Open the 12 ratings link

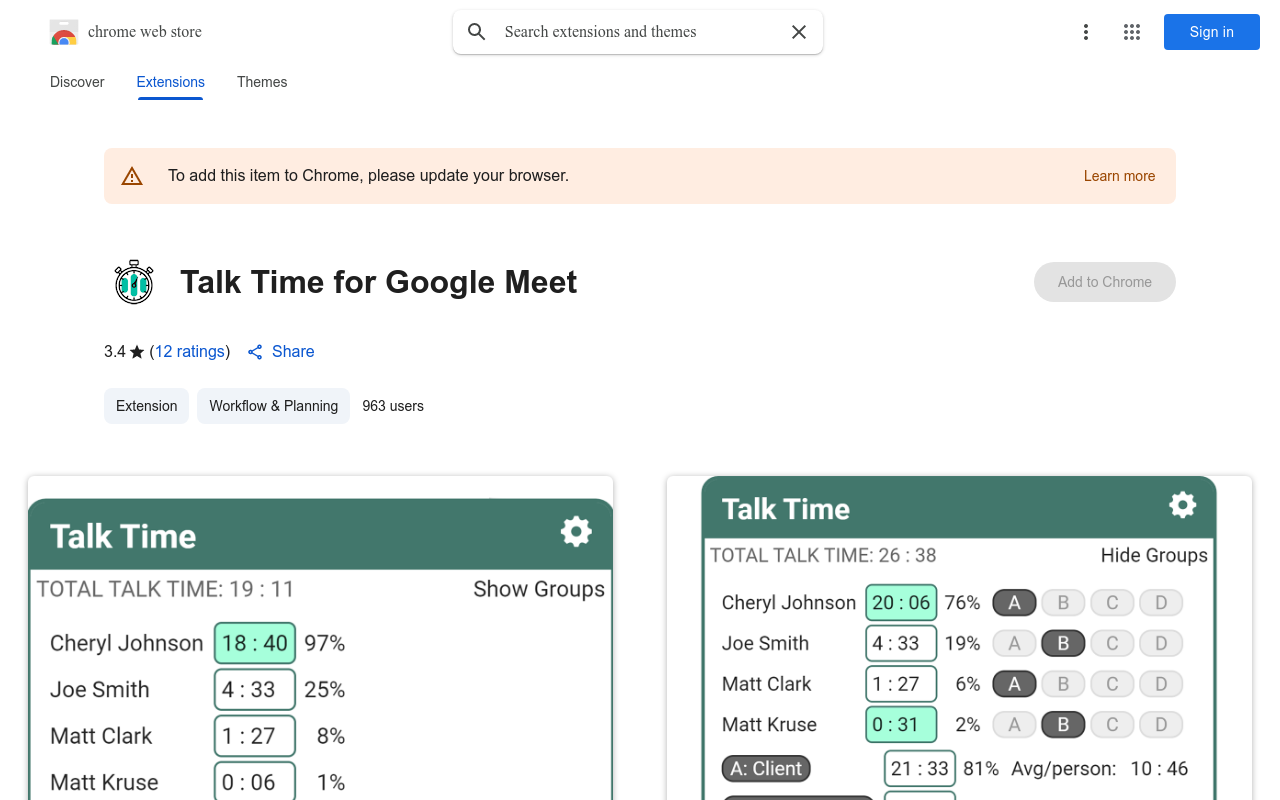pyautogui.click(x=189, y=351)
